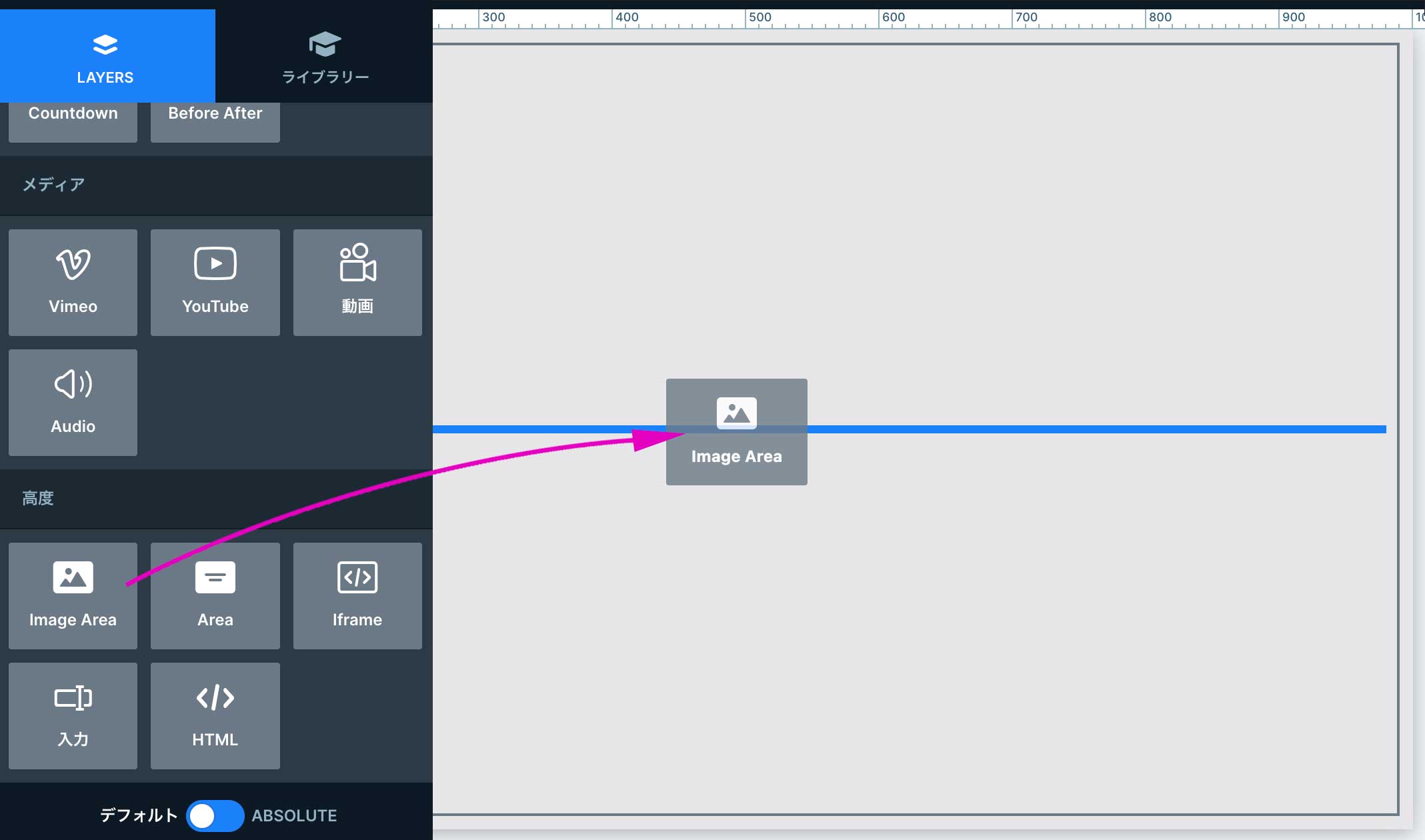
Task: Add an Audio layer
Action: point(73,402)
